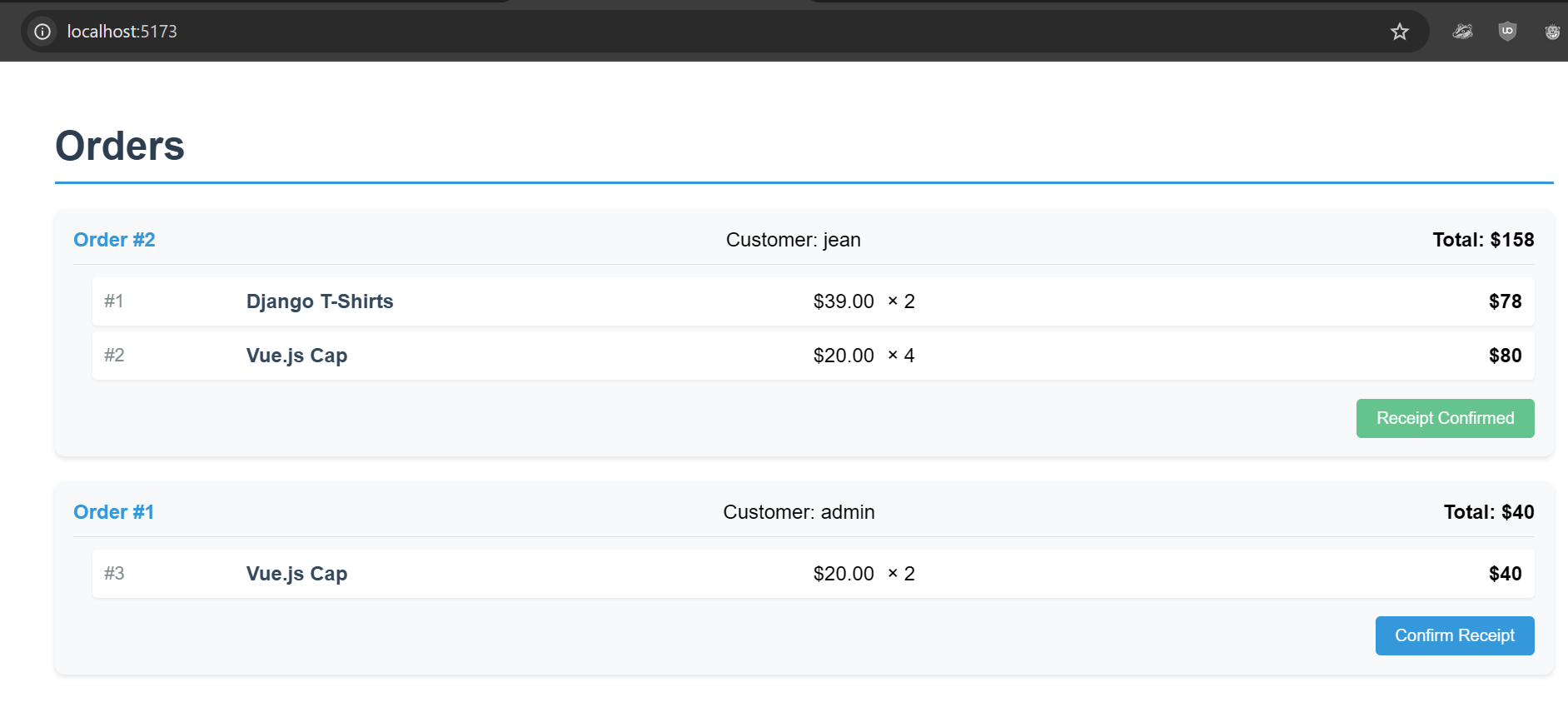Bookmark this page with the star icon
The height and width of the screenshot is (702, 1568).
point(1399,32)
